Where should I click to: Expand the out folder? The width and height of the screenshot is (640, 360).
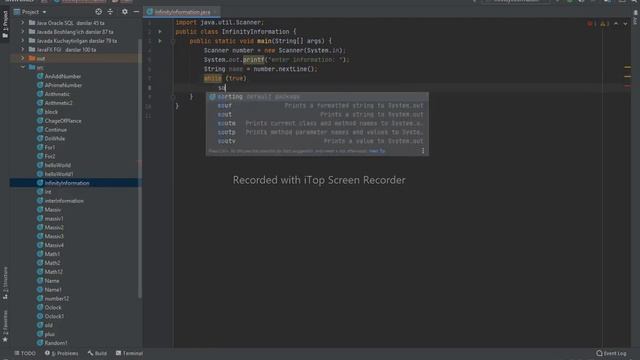(22, 58)
